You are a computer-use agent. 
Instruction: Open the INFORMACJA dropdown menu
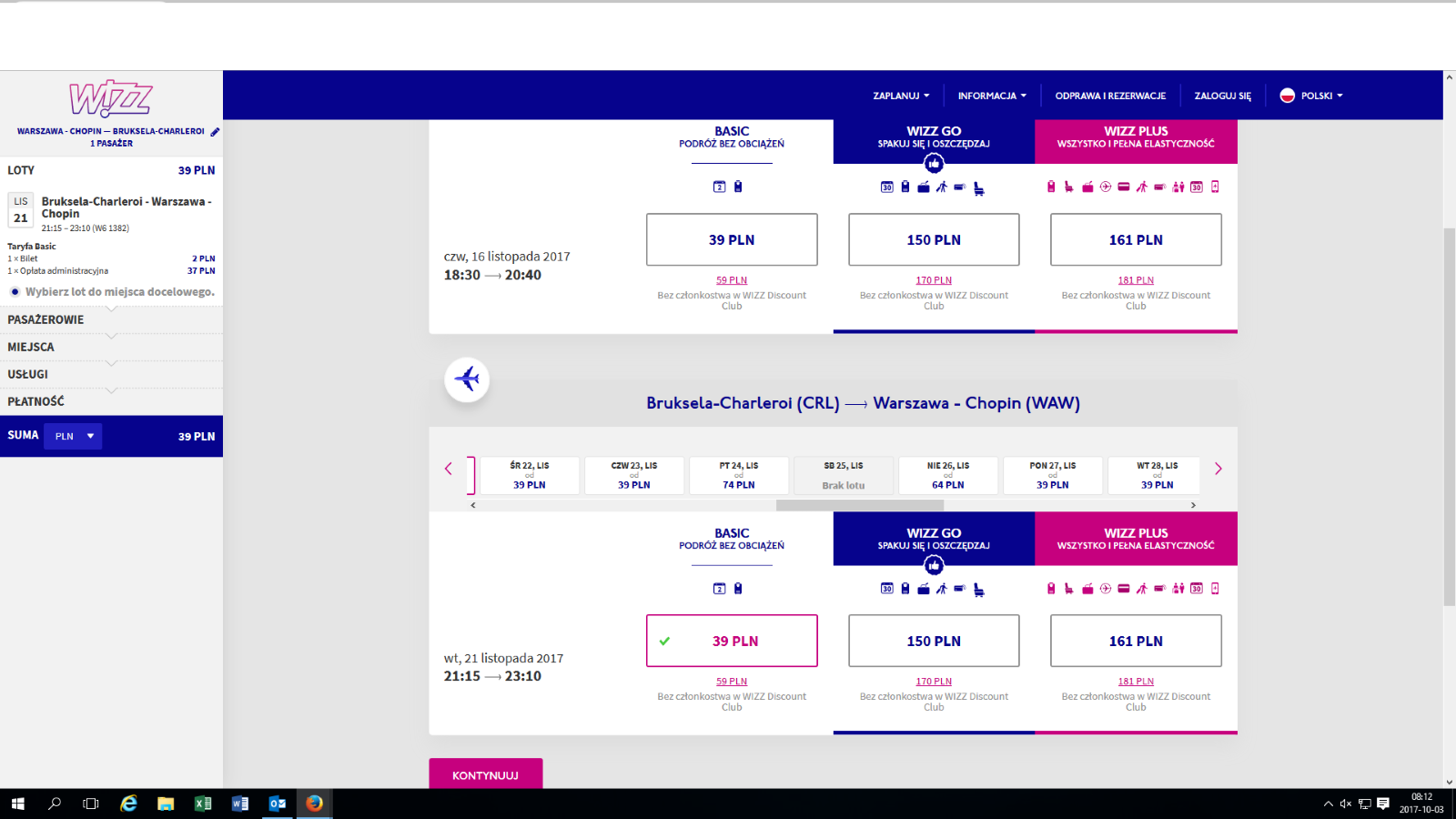992,96
